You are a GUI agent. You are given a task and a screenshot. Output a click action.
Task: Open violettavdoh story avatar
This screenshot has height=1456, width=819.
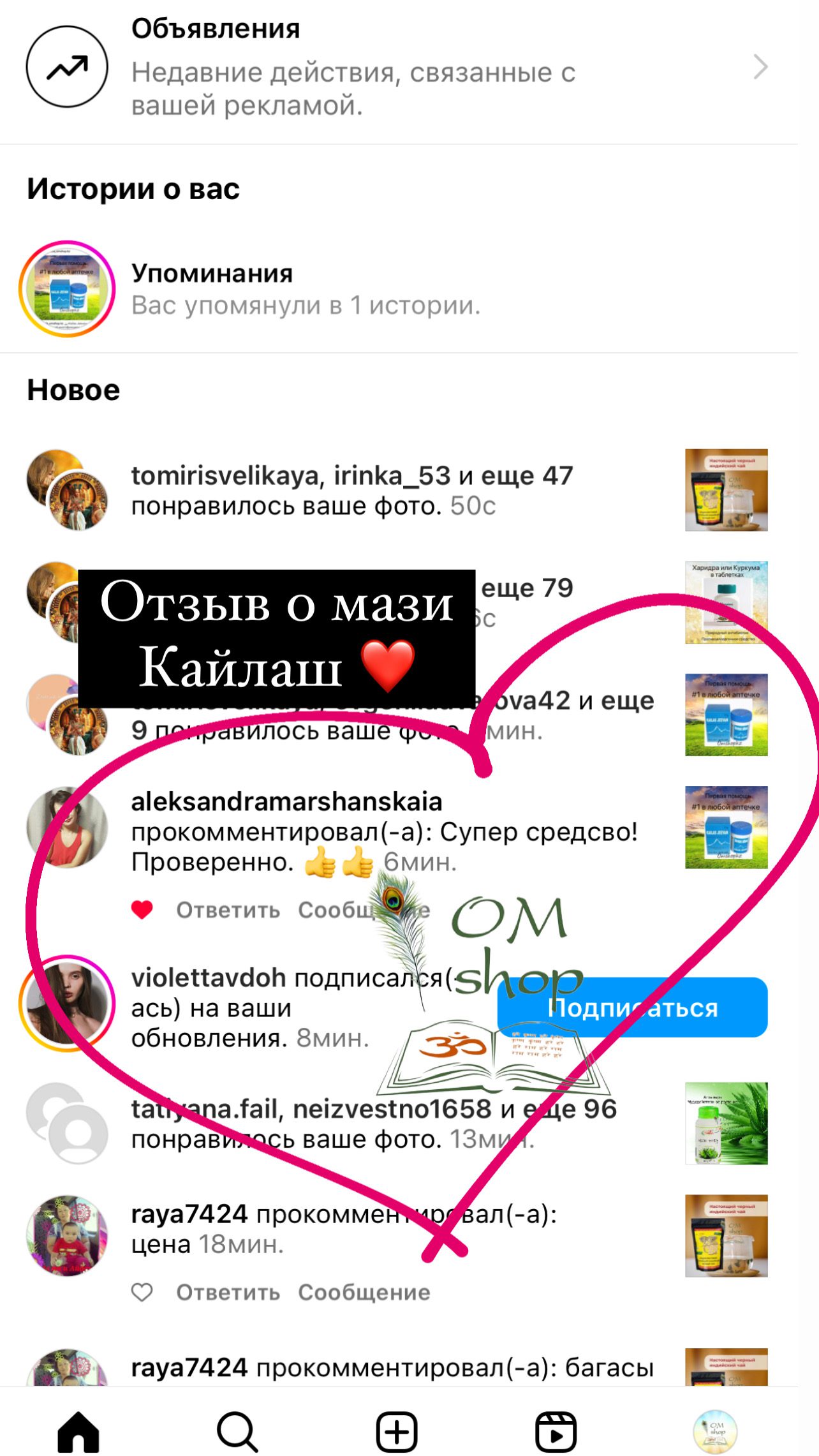click(67, 1003)
